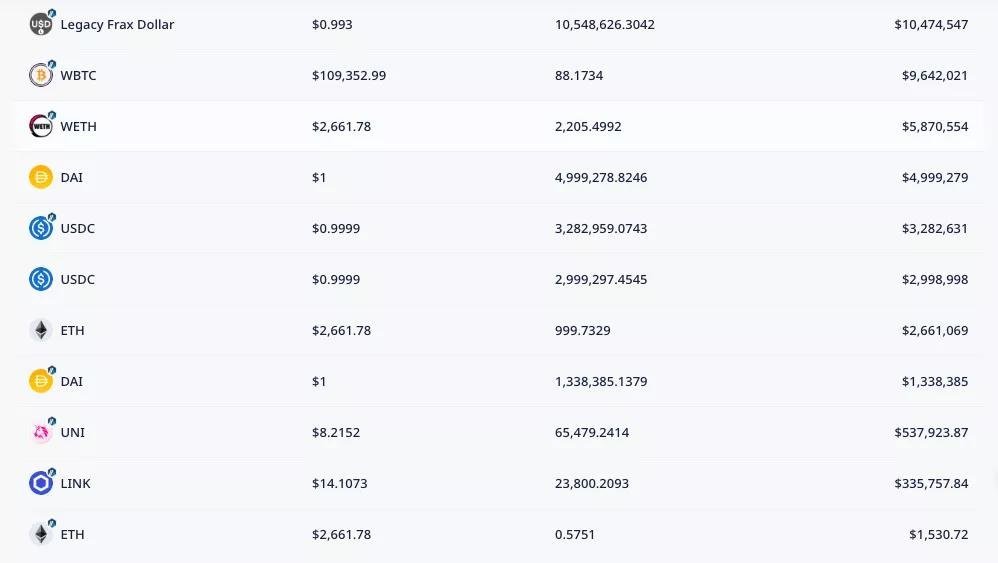
Task: Select the WETH token name
Action: pyautogui.click(x=78, y=126)
